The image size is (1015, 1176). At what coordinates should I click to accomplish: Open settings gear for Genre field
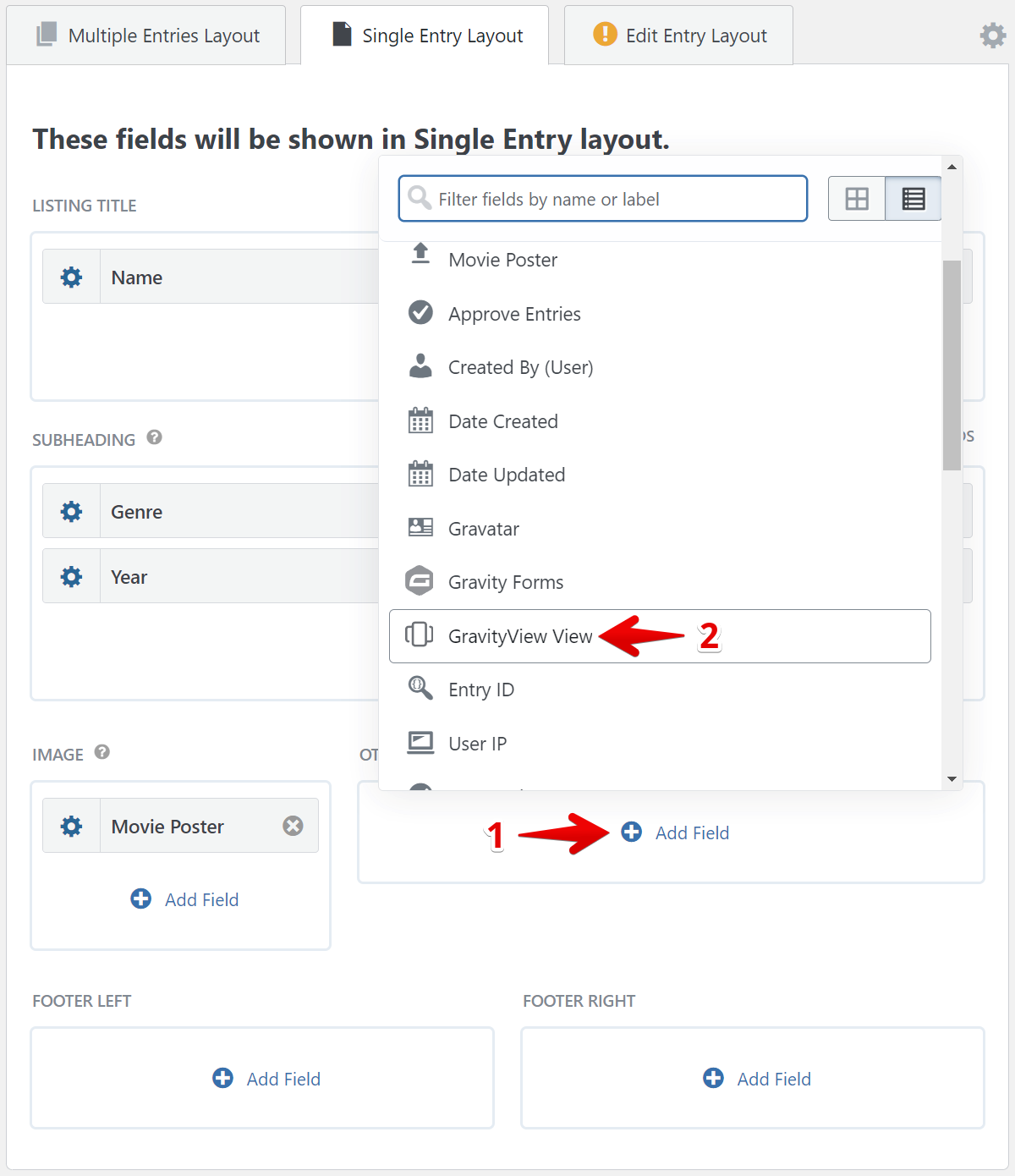pos(72,512)
